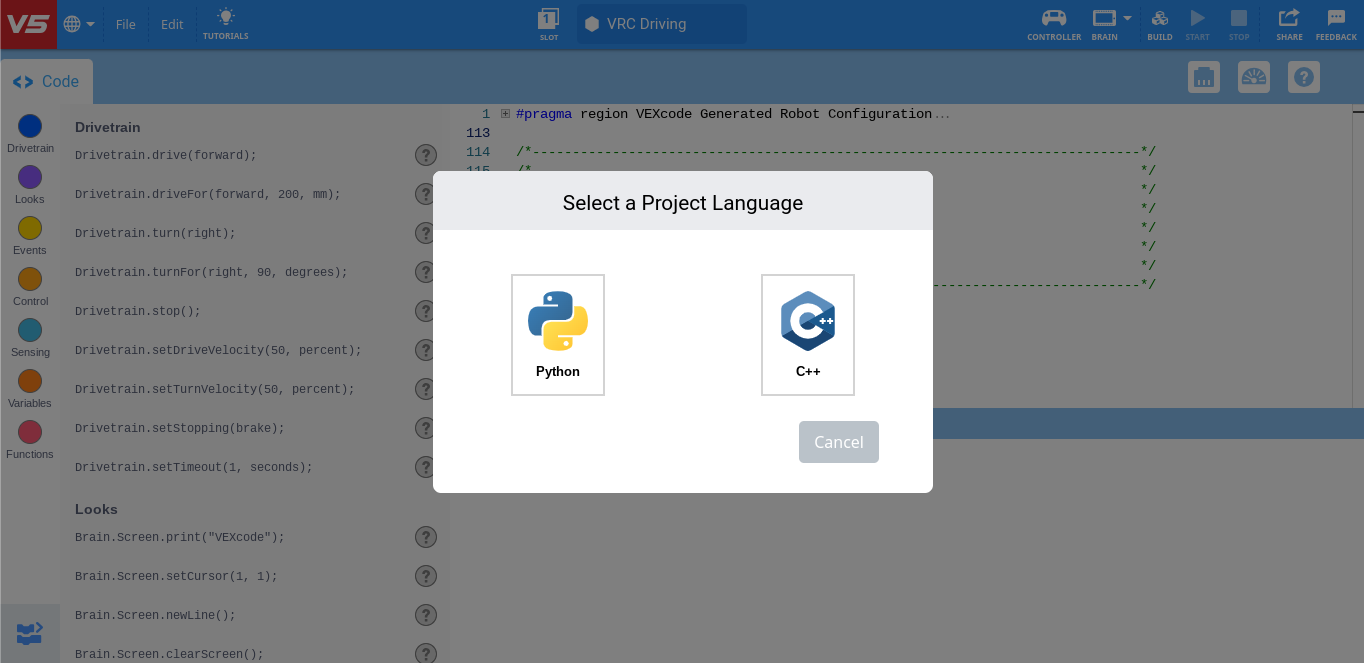Select the Events category

[x=30, y=236]
